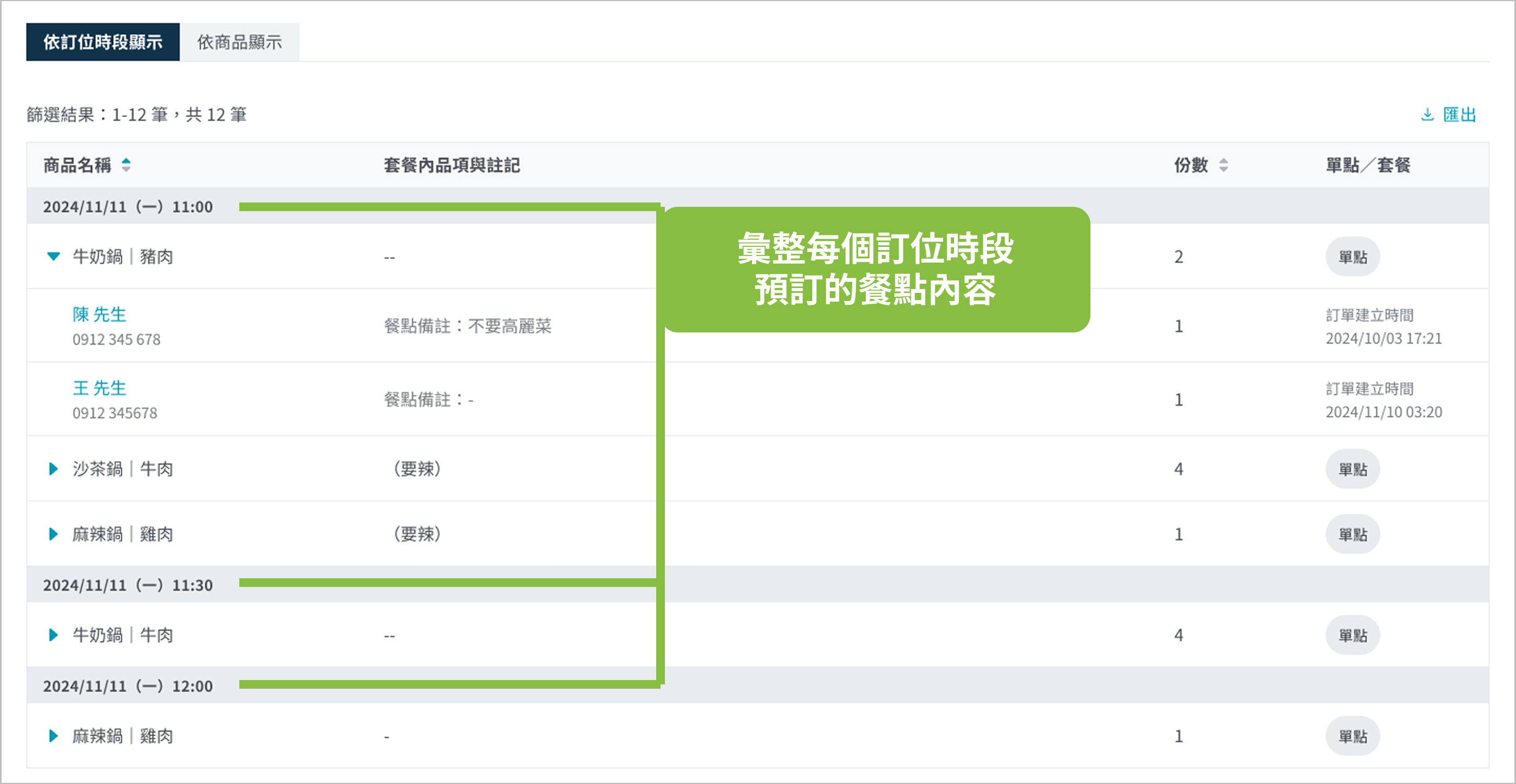
Task: Sort by 份數 column arrows
Action: coord(1224,165)
